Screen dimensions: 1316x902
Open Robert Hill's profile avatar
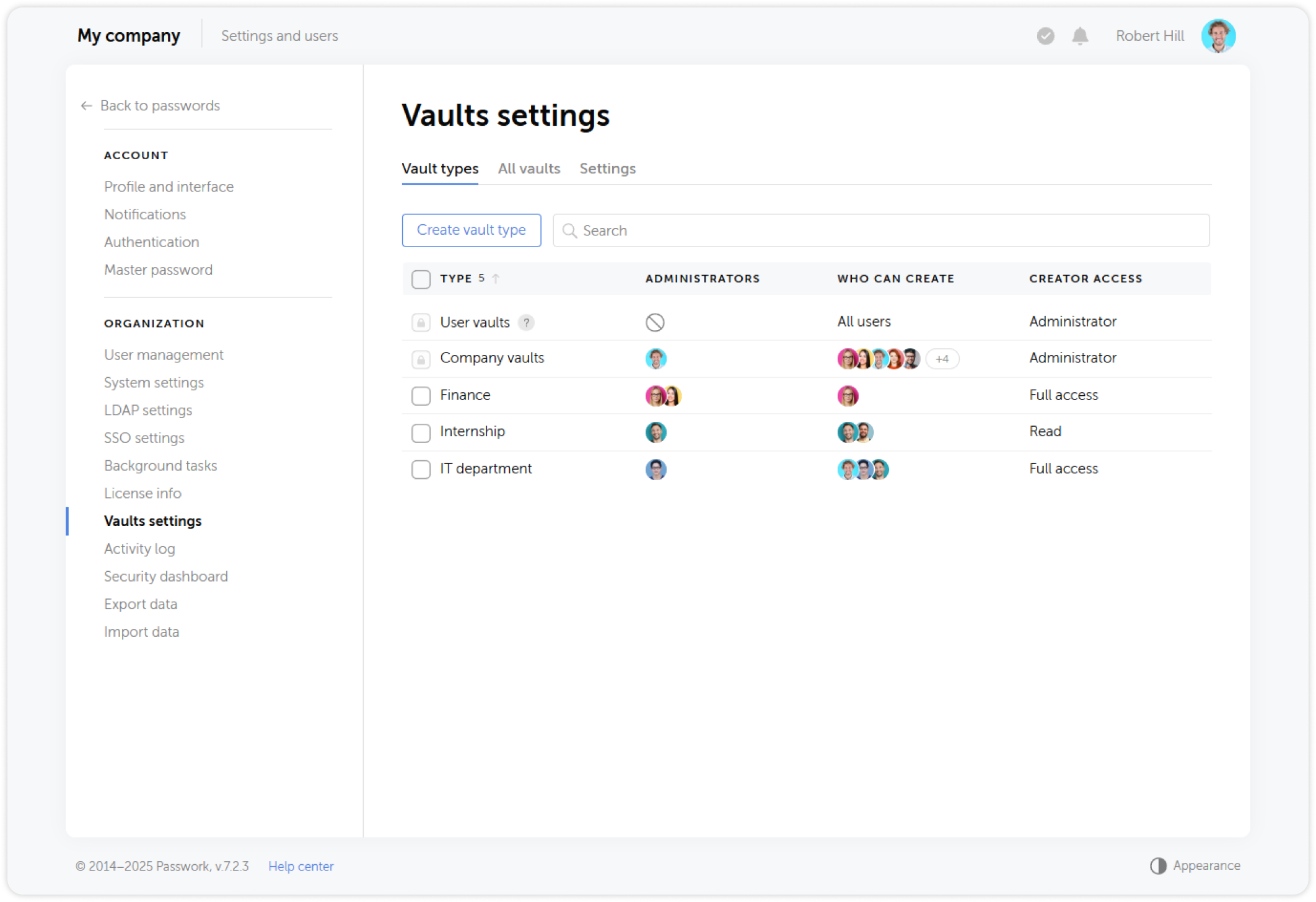click(x=1218, y=36)
